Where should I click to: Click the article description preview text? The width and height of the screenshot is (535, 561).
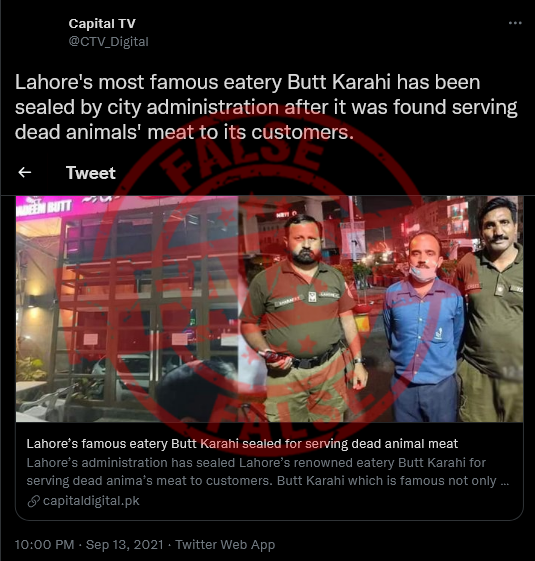(267, 472)
